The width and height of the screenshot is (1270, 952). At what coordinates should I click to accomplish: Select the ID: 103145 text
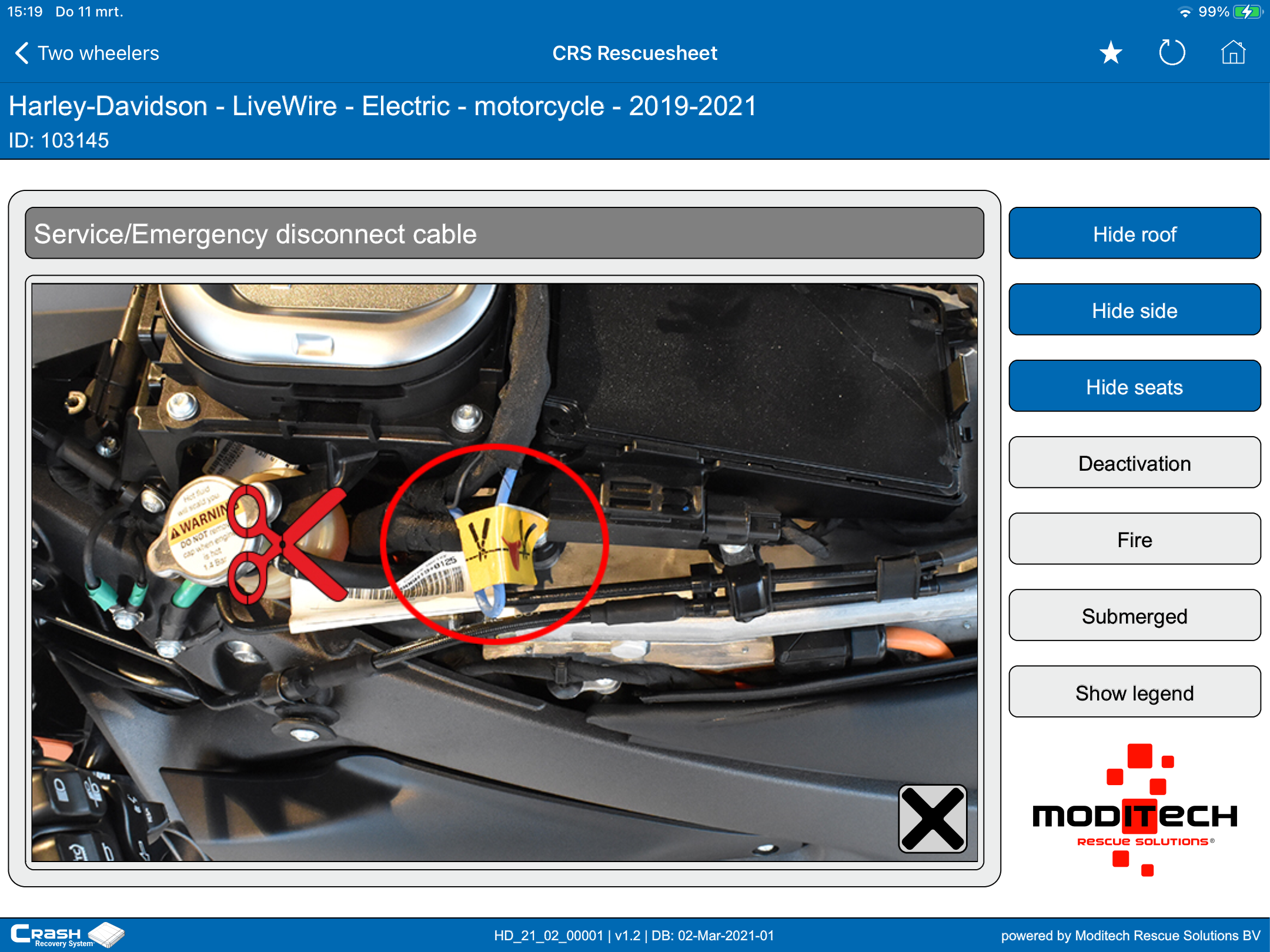(x=59, y=140)
